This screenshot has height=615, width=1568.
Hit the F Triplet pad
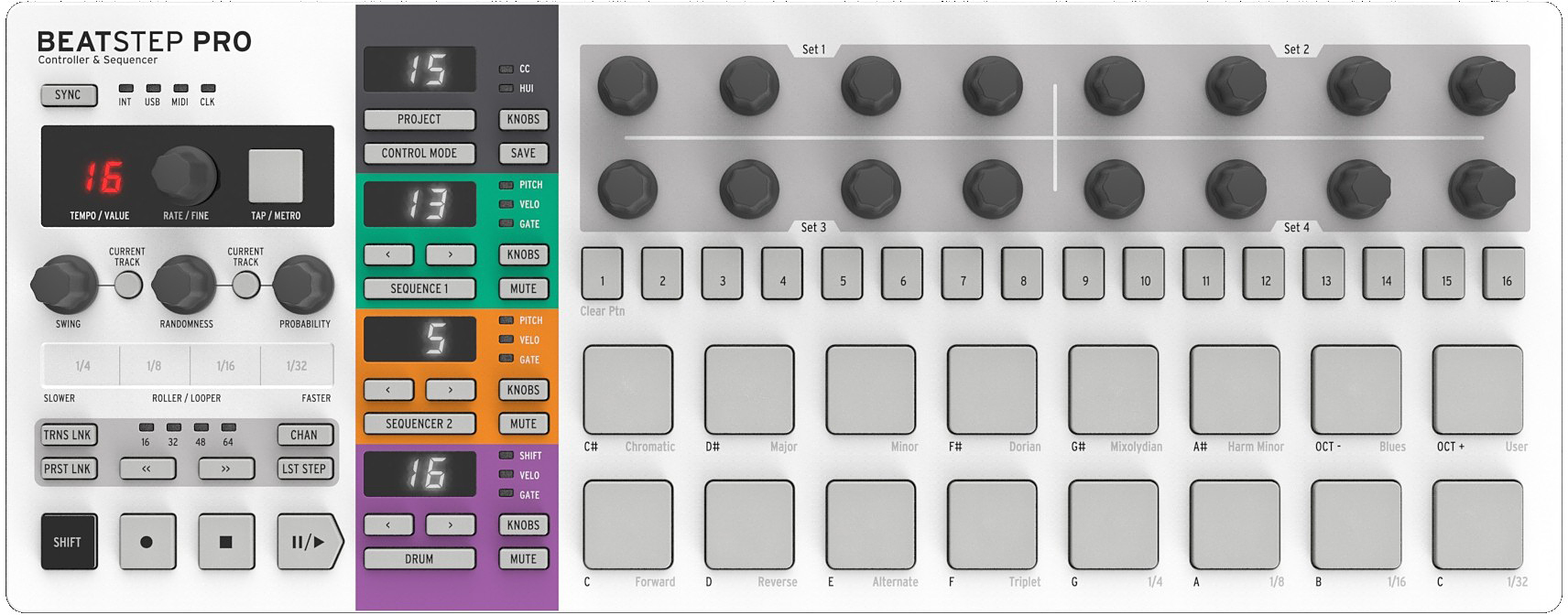pos(992,525)
